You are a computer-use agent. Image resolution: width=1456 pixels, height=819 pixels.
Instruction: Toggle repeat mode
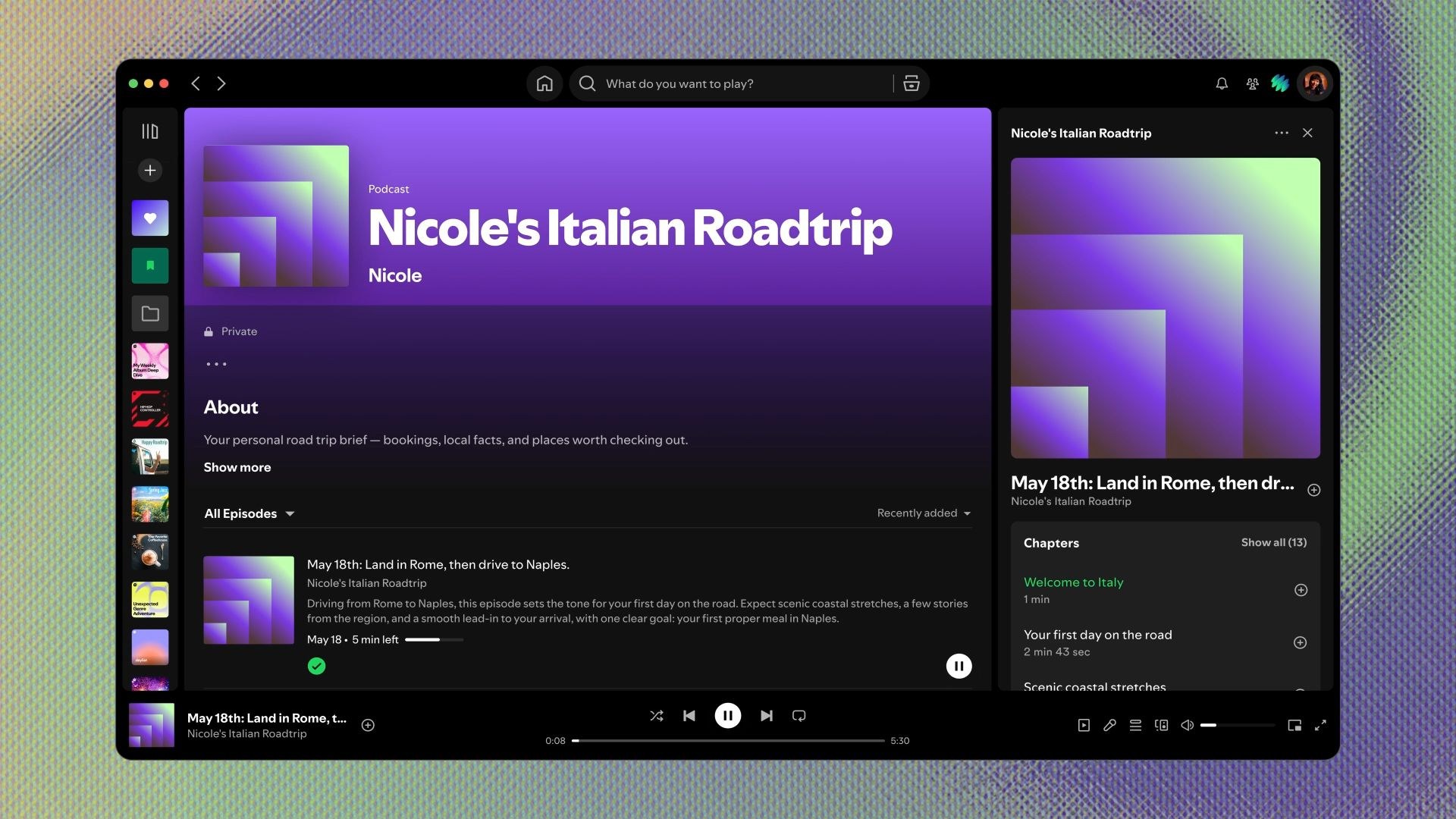799,716
